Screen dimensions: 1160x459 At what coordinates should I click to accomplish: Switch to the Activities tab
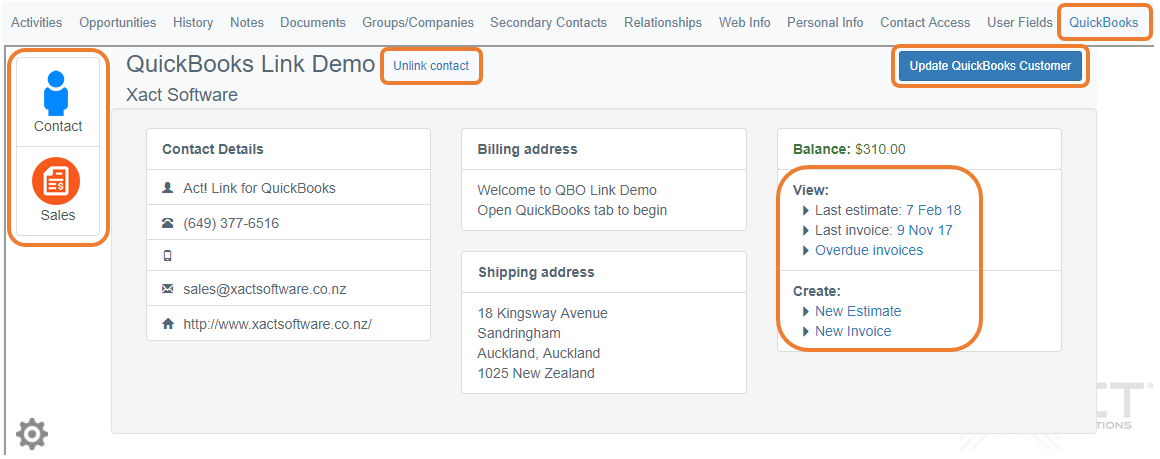coord(37,22)
